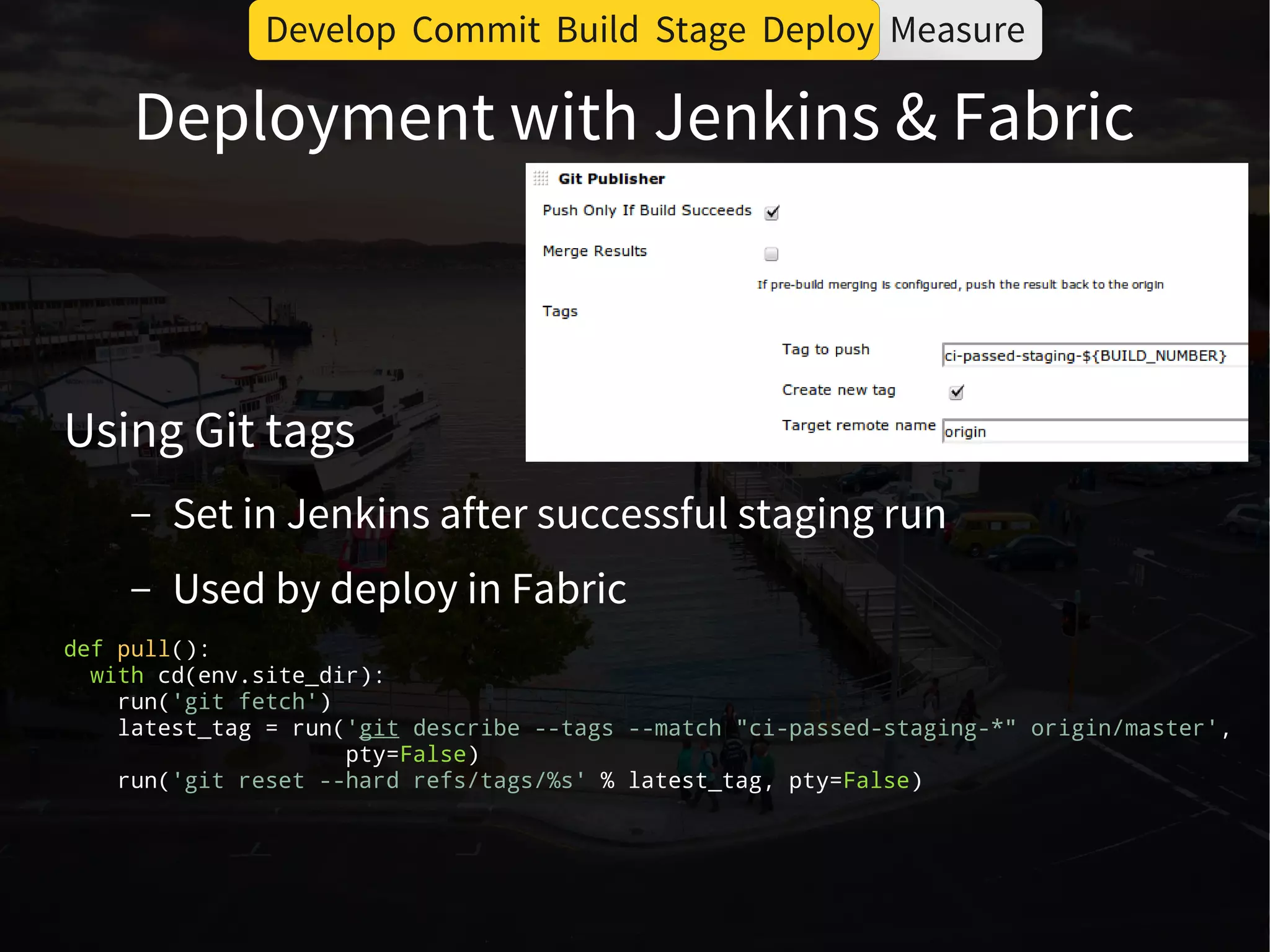Select the Build stage tab
Screen dimensions: 1270x952
(x=597, y=30)
